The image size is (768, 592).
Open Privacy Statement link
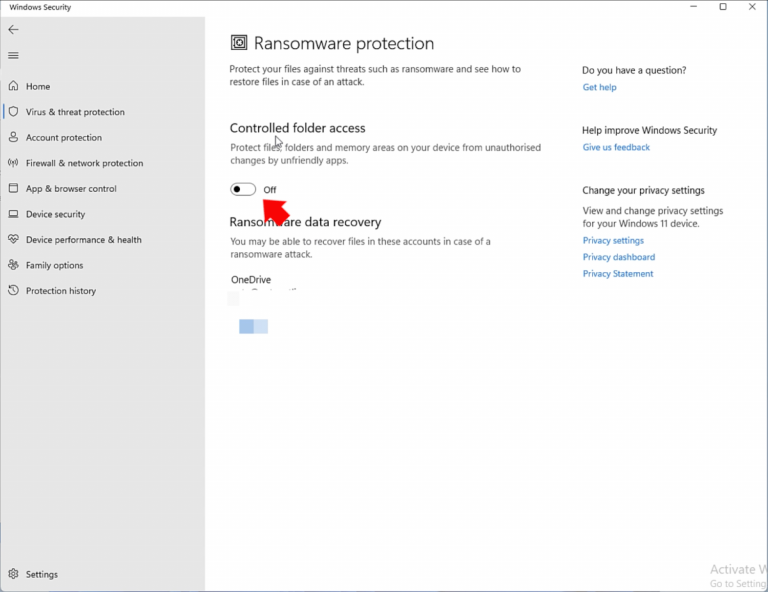point(618,274)
